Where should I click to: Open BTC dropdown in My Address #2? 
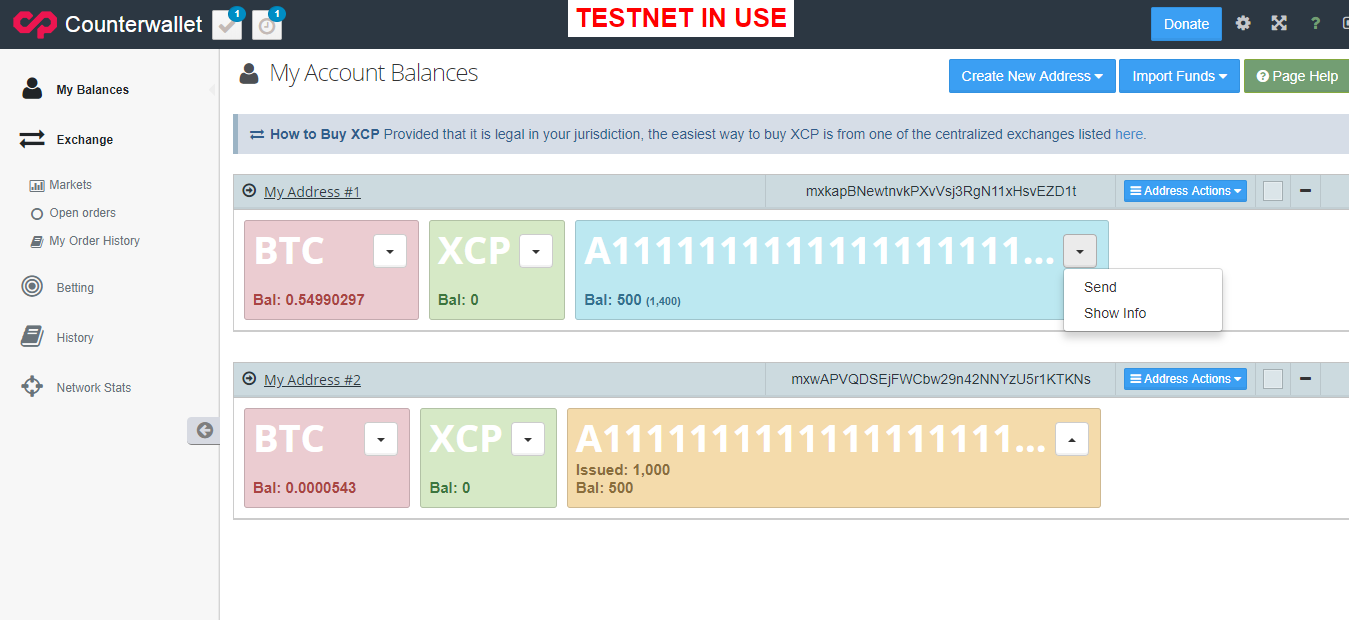(381, 439)
